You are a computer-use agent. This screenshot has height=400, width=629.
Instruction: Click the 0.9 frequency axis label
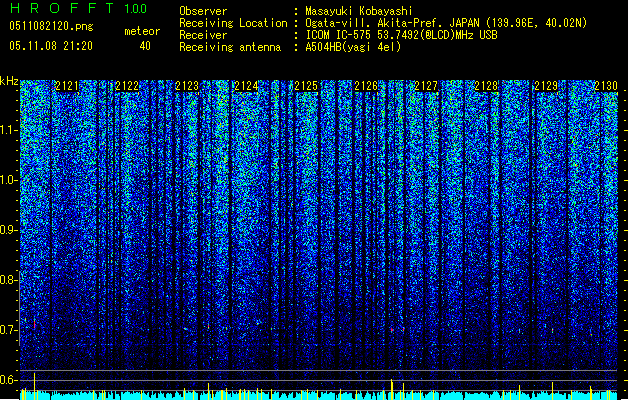coord(9,230)
